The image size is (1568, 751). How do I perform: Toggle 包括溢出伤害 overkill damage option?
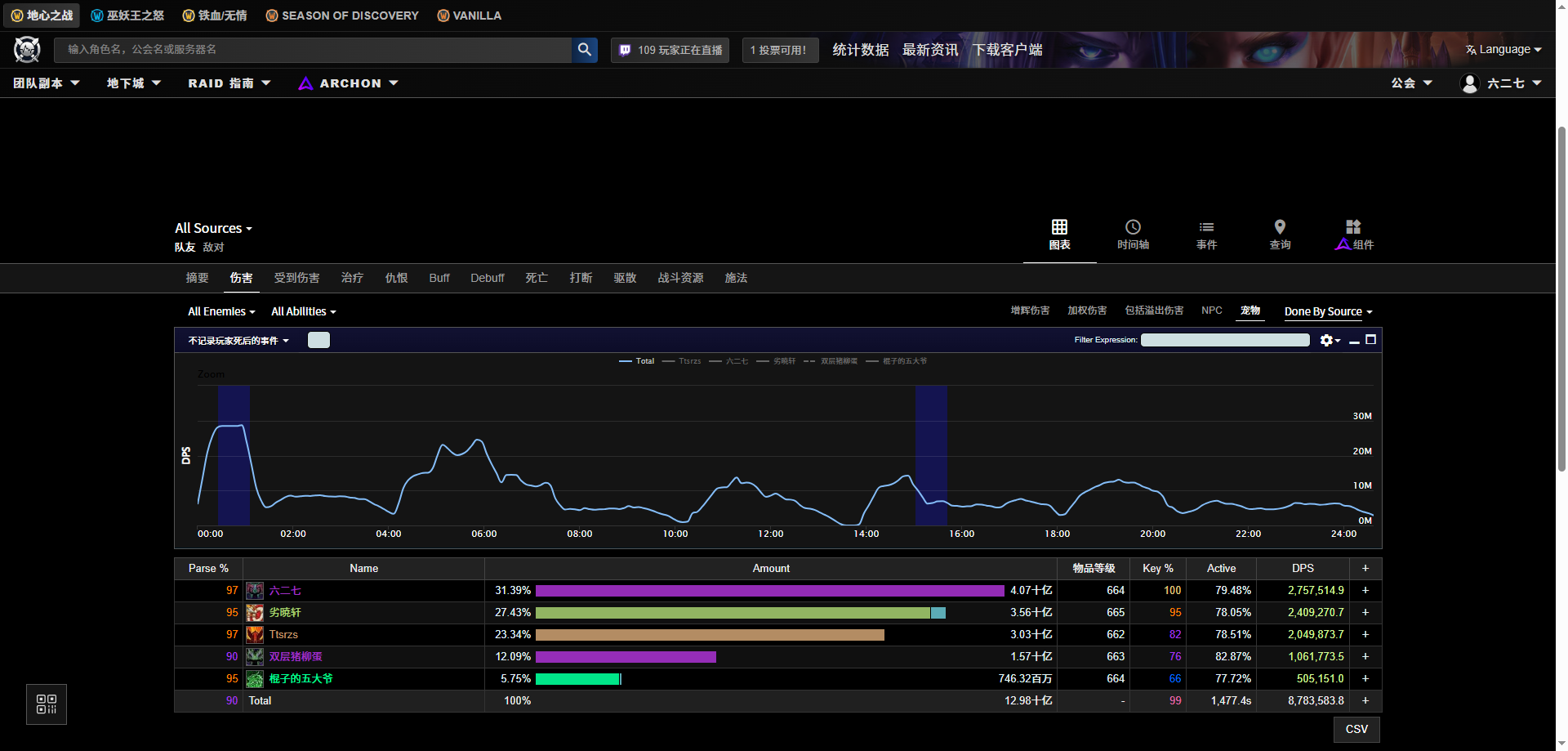[1153, 311]
